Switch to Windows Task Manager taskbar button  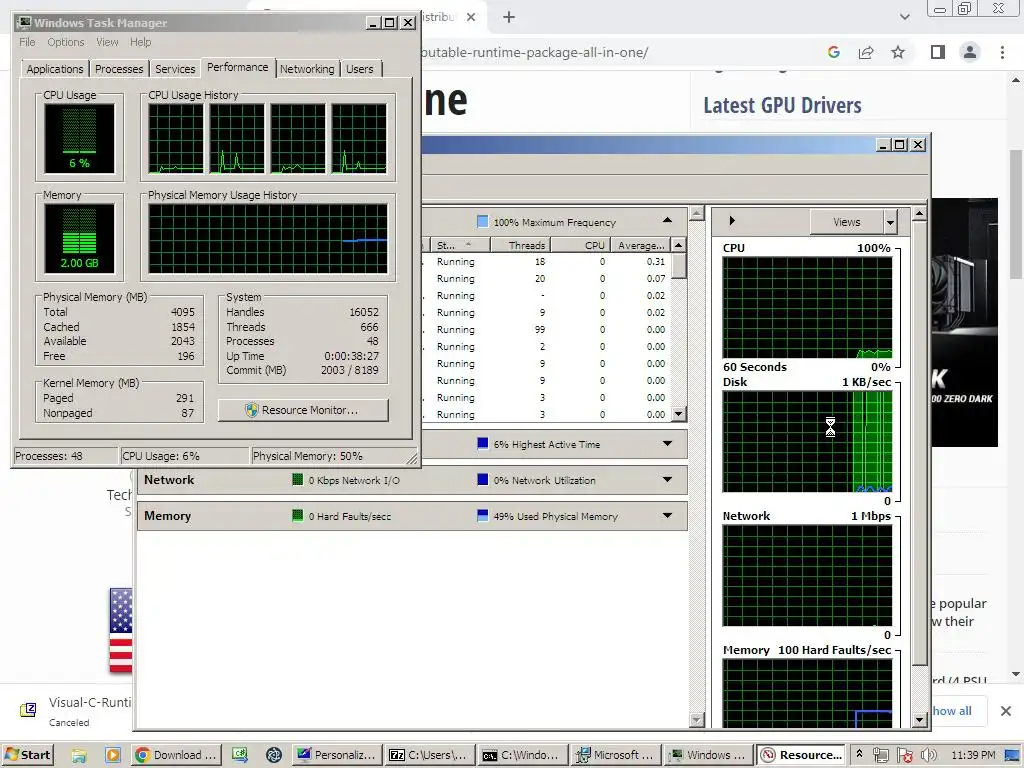click(x=709, y=755)
